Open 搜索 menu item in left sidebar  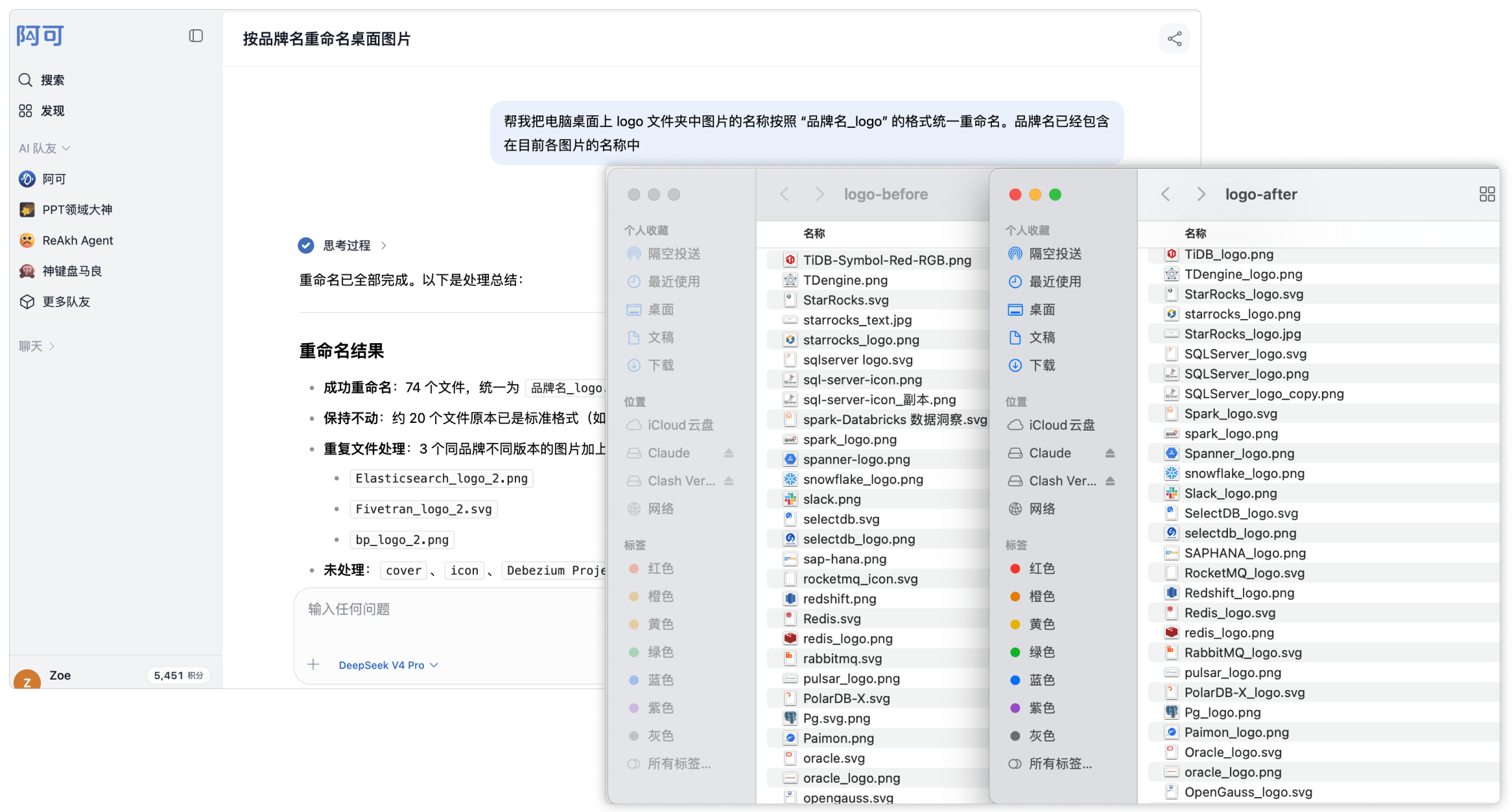coord(41,80)
